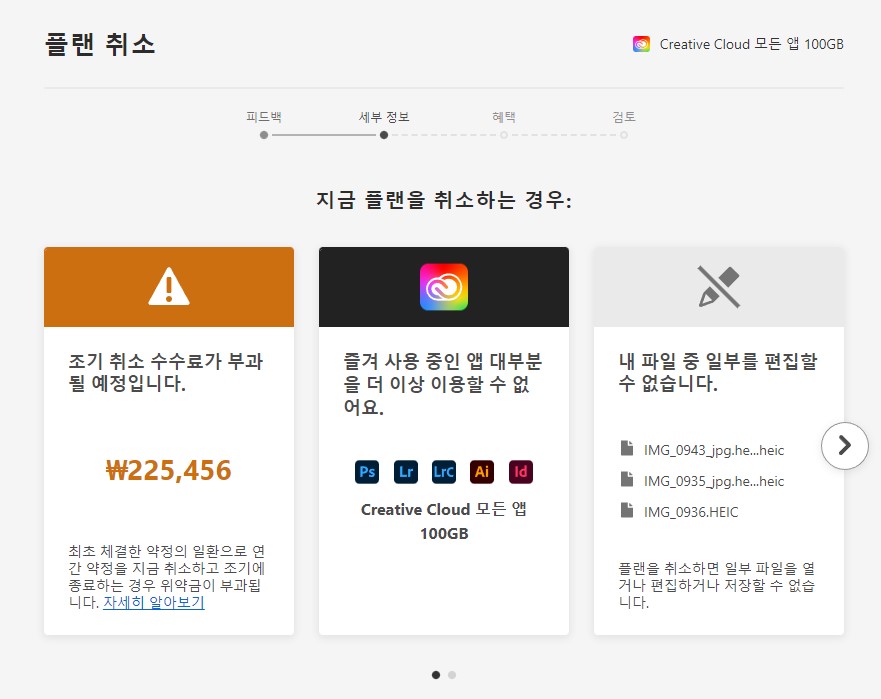
Task: Advance the carousel with the right chevron button
Action: tap(844, 446)
